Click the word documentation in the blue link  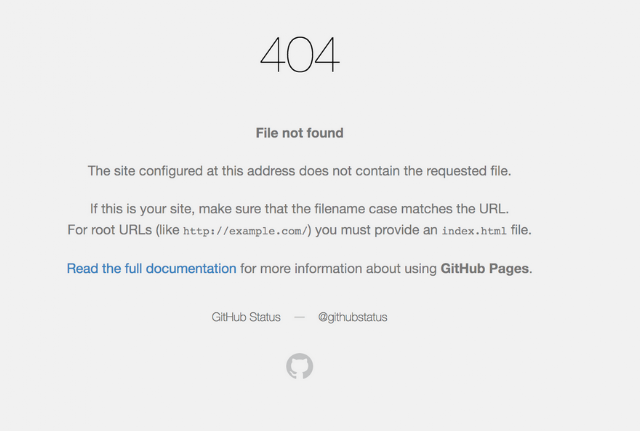click(191, 269)
